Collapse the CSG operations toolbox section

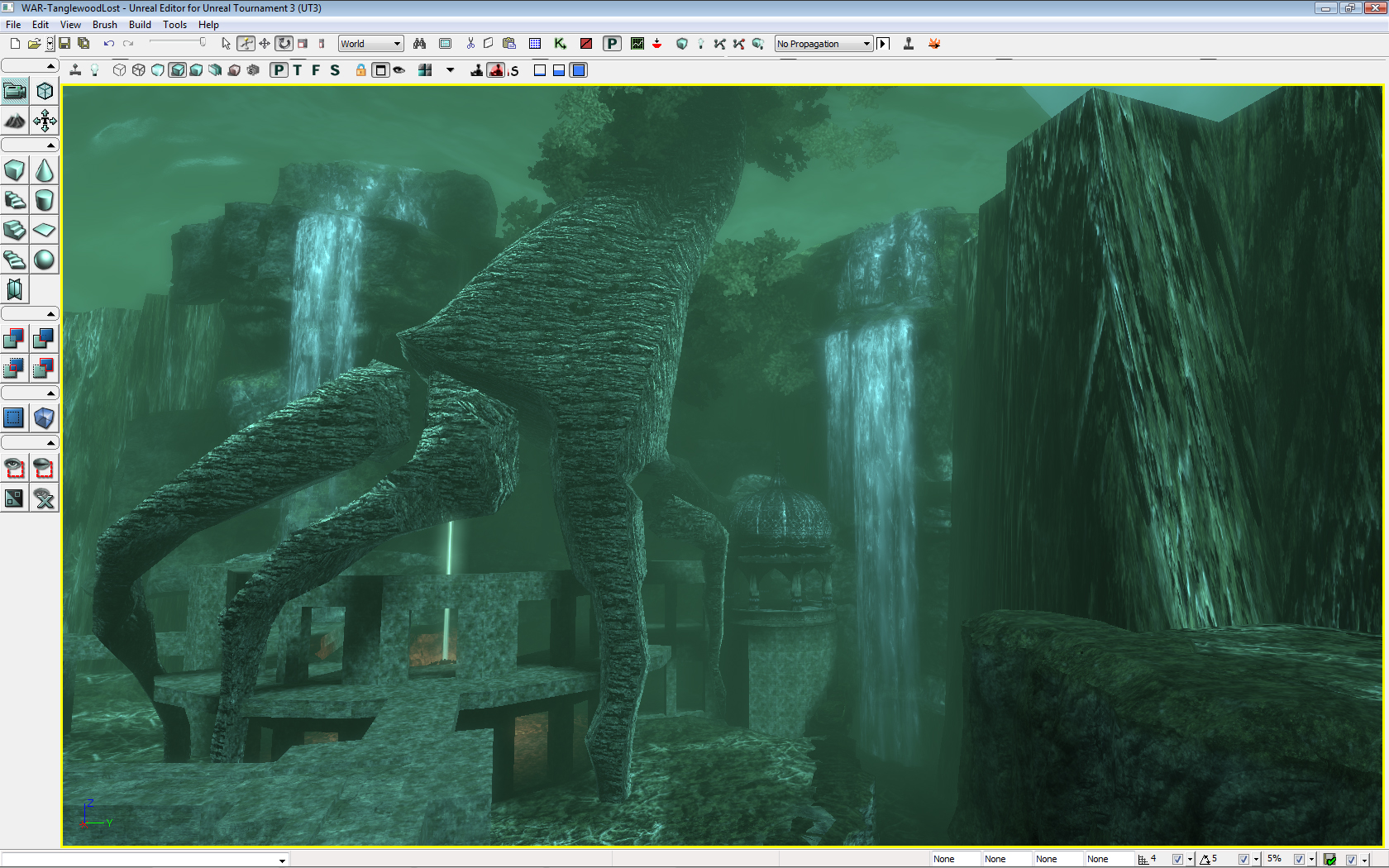coord(30,314)
